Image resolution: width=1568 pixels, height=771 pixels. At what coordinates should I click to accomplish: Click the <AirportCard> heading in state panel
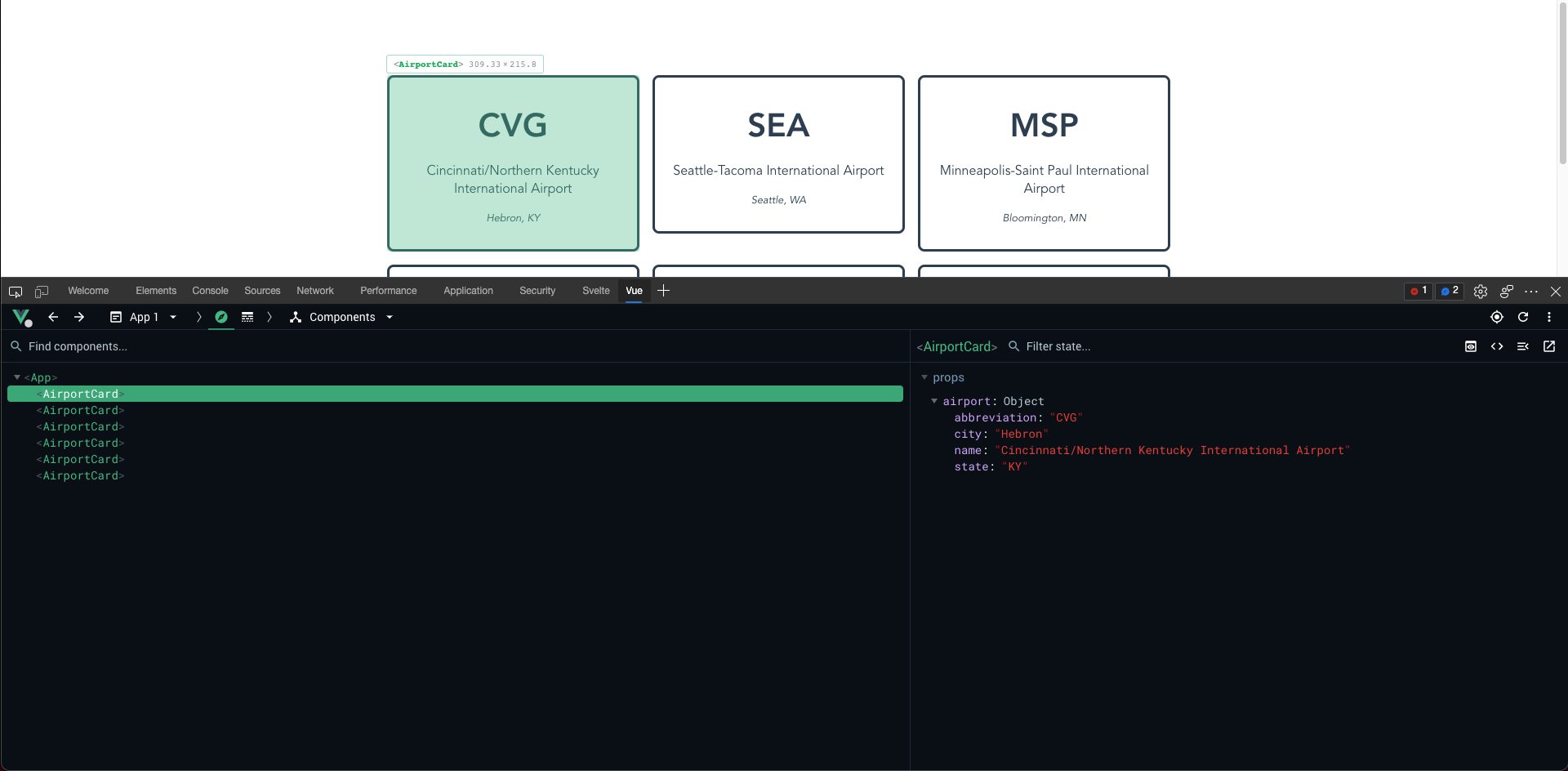tap(957, 346)
